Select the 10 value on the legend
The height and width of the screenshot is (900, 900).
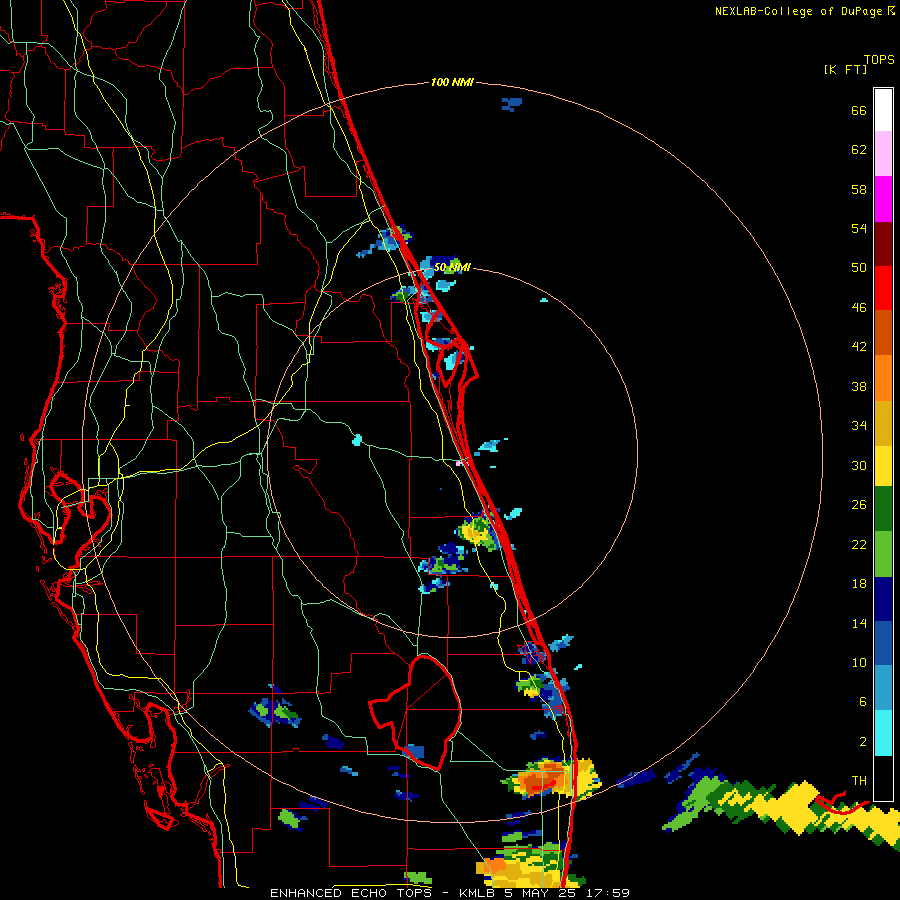[859, 662]
